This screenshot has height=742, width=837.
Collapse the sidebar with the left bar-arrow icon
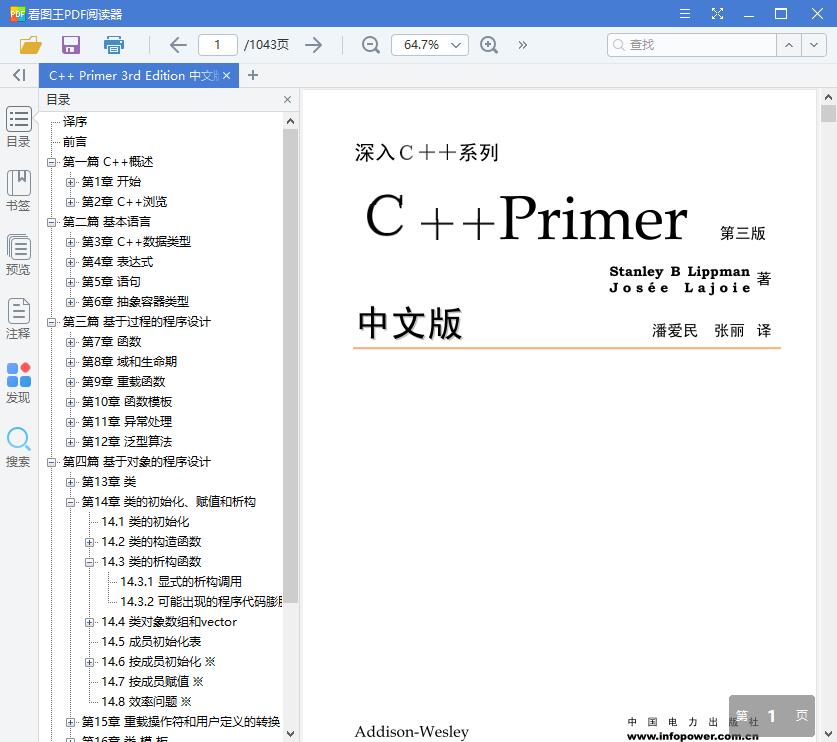pos(19,75)
